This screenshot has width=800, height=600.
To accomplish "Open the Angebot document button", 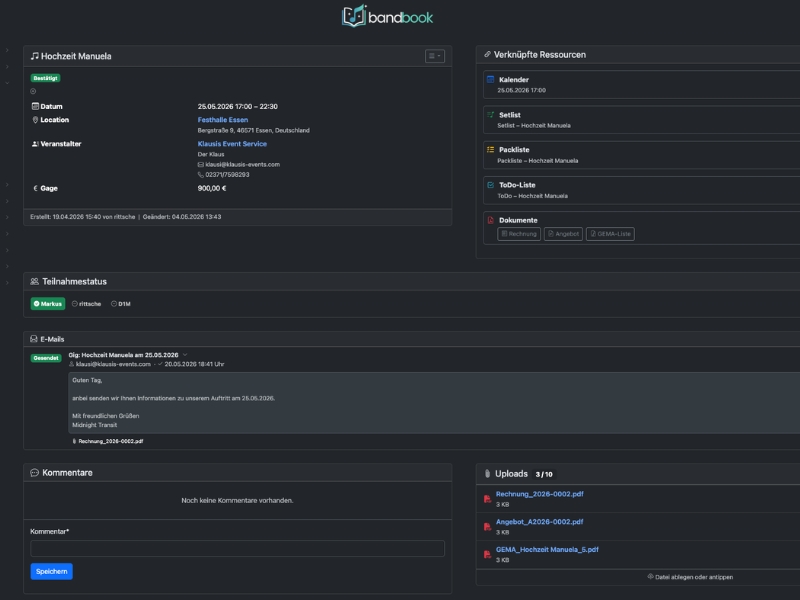I will click(x=563, y=234).
